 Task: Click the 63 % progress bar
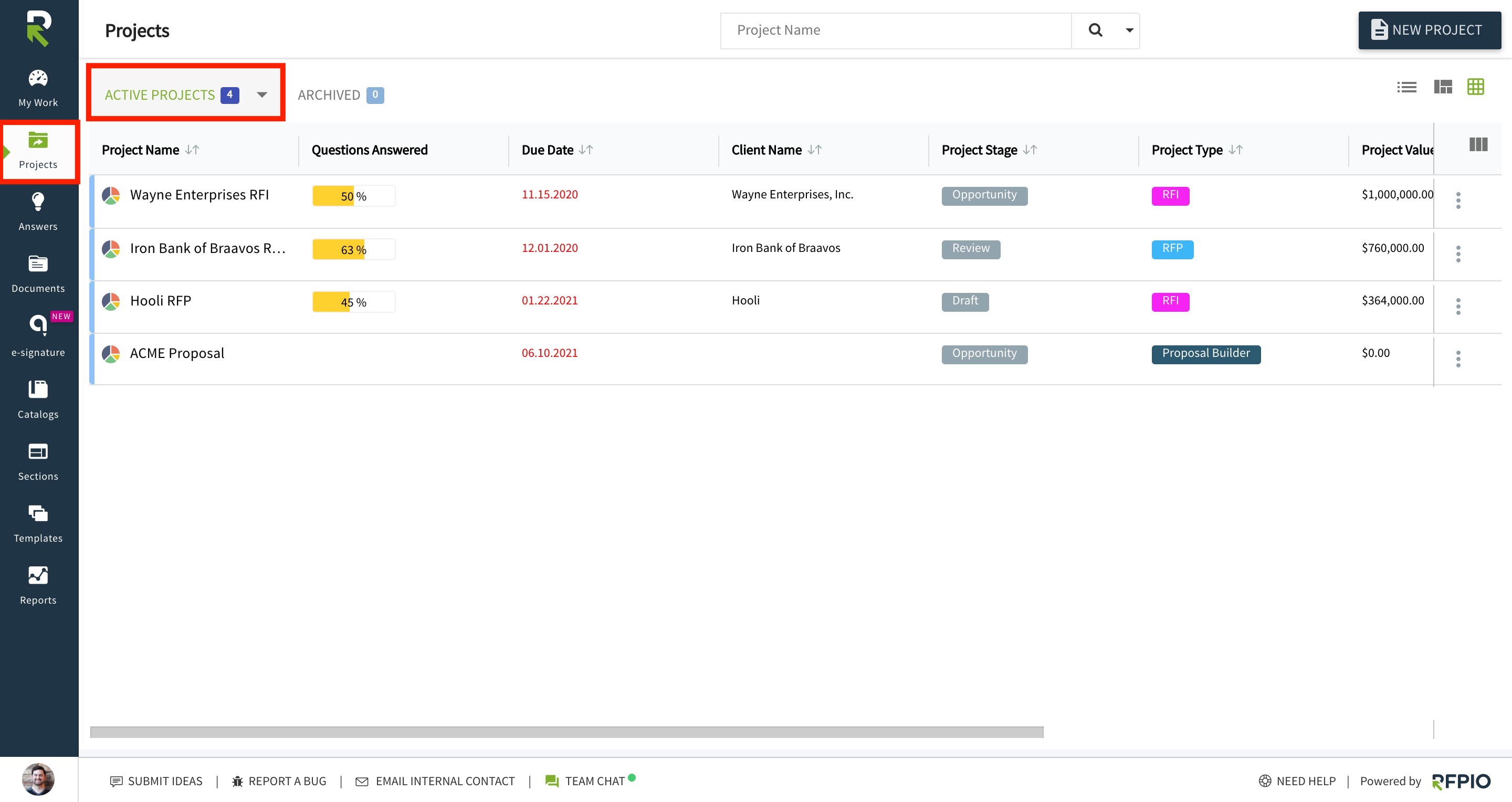pos(353,249)
